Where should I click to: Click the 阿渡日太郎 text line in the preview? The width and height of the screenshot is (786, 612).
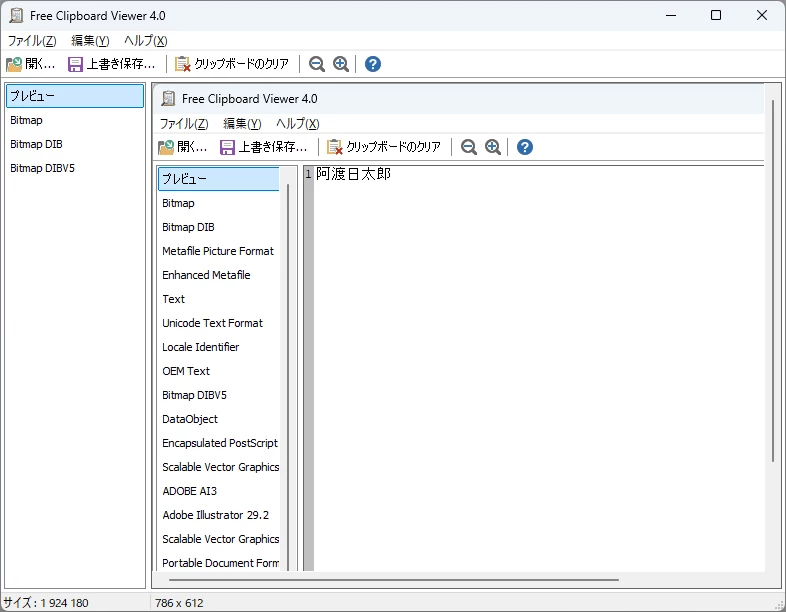click(x=353, y=174)
